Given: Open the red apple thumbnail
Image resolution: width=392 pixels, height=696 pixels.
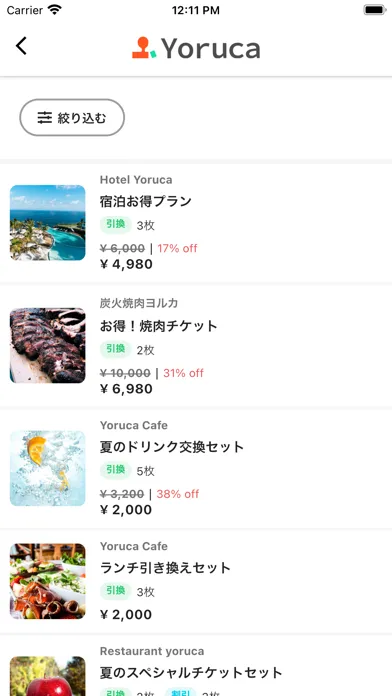Looking at the screenshot, I should pyautogui.click(x=48, y=676).
